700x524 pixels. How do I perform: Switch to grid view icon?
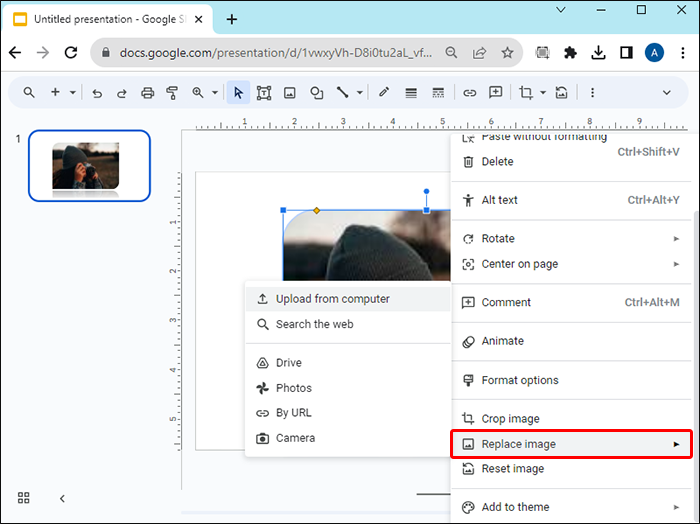(x=24, y=498)
